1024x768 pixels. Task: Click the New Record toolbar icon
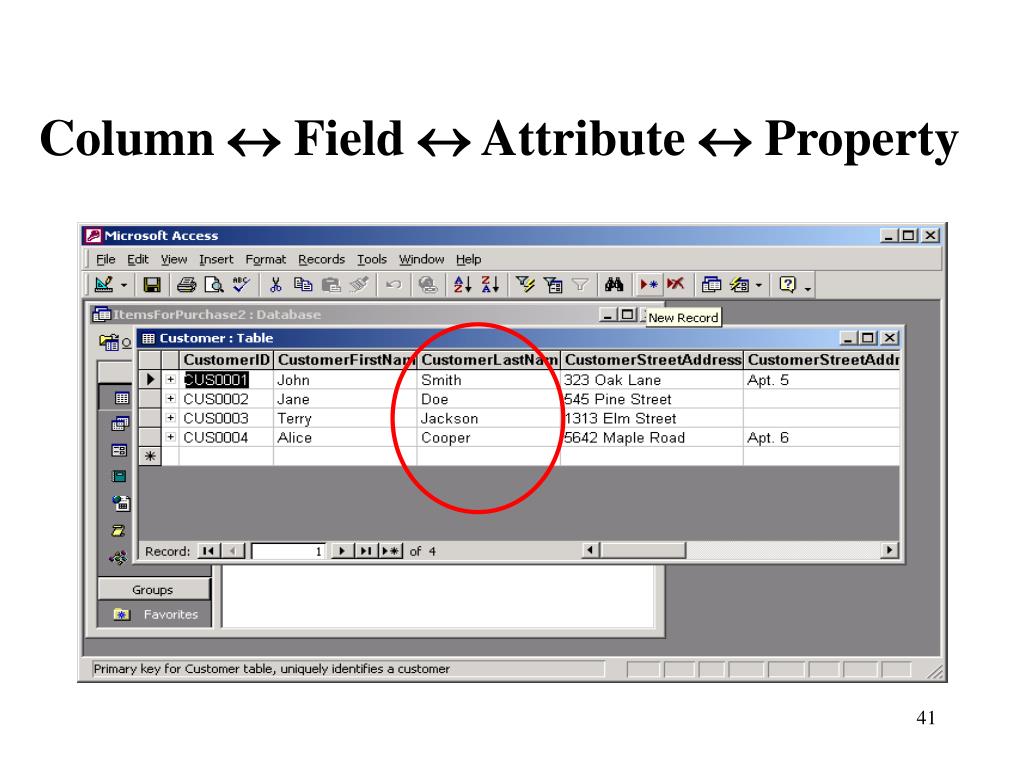point(648,285)
